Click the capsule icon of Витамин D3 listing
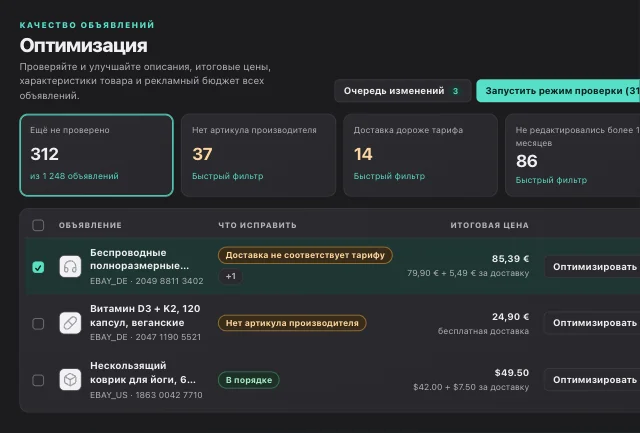Image resolution: width=640 pixels, height=433 pixels. pos(70,323)
